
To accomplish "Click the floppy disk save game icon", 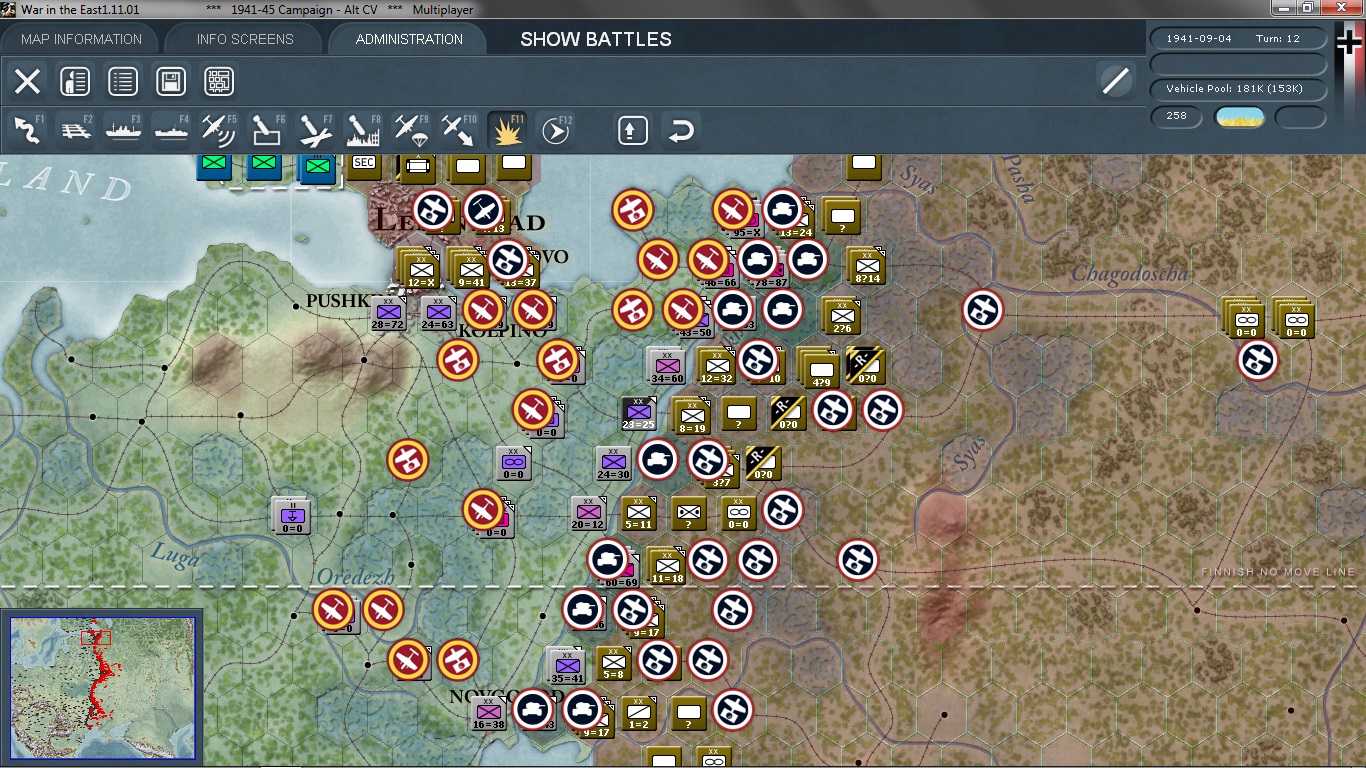I will pos(171,82).
